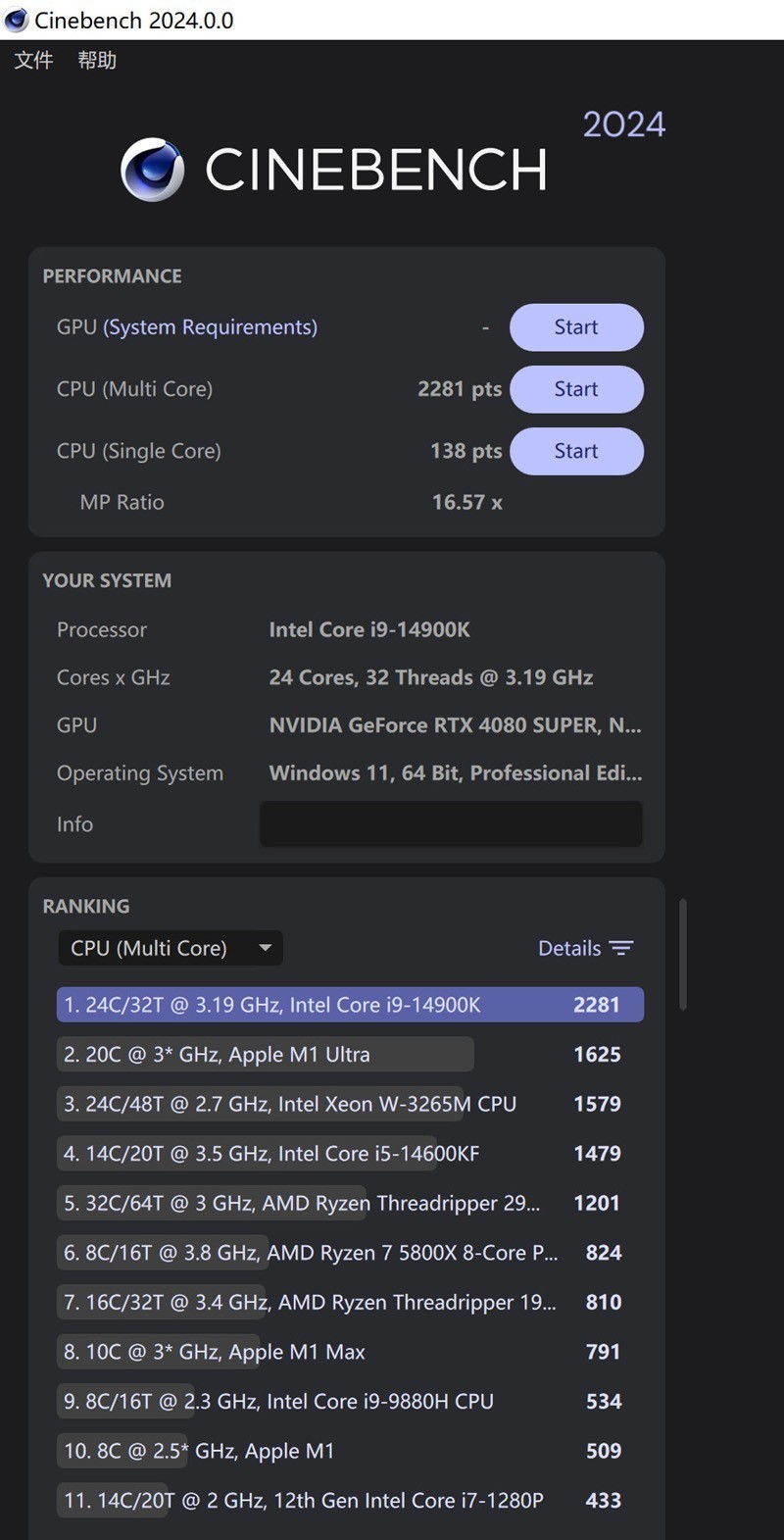Viewport: 784px width, 1540px height.
Task: Click the Details filter icon
Action: (622, 948)
